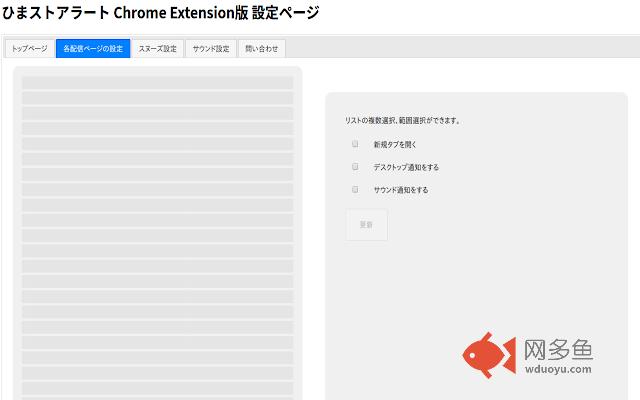Go to the 問い合わせ tab

(x=262, y=49)
